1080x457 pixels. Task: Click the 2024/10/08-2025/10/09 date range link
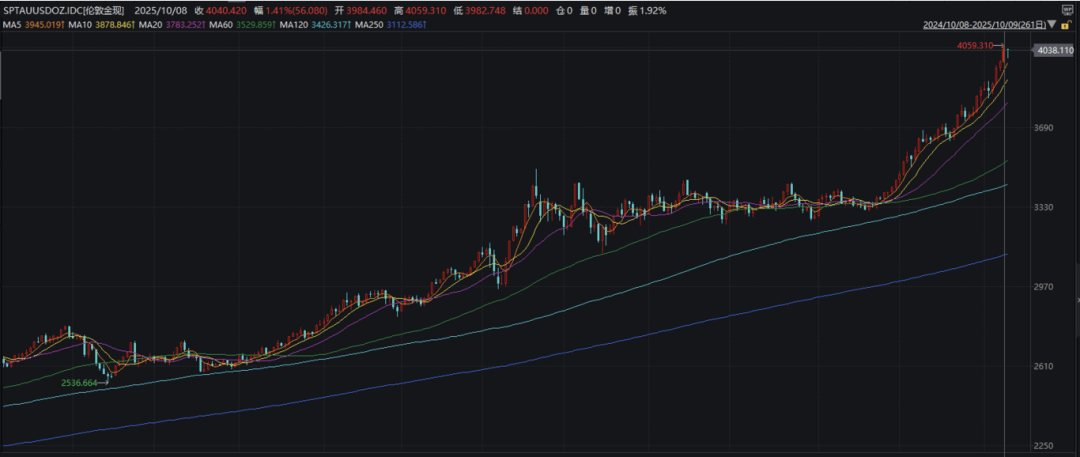985,25
